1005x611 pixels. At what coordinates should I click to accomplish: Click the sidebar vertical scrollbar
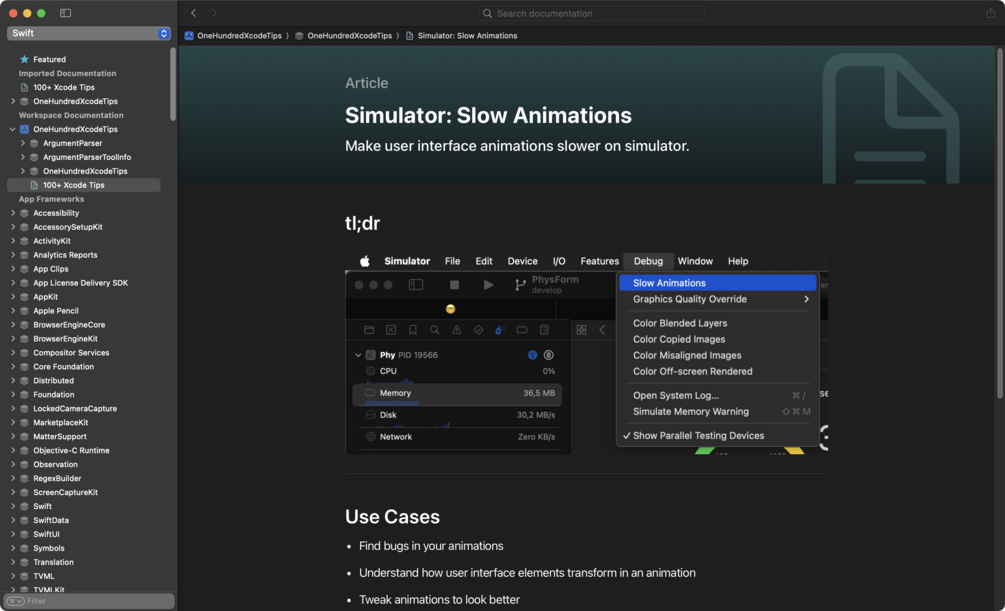(173, 84)
